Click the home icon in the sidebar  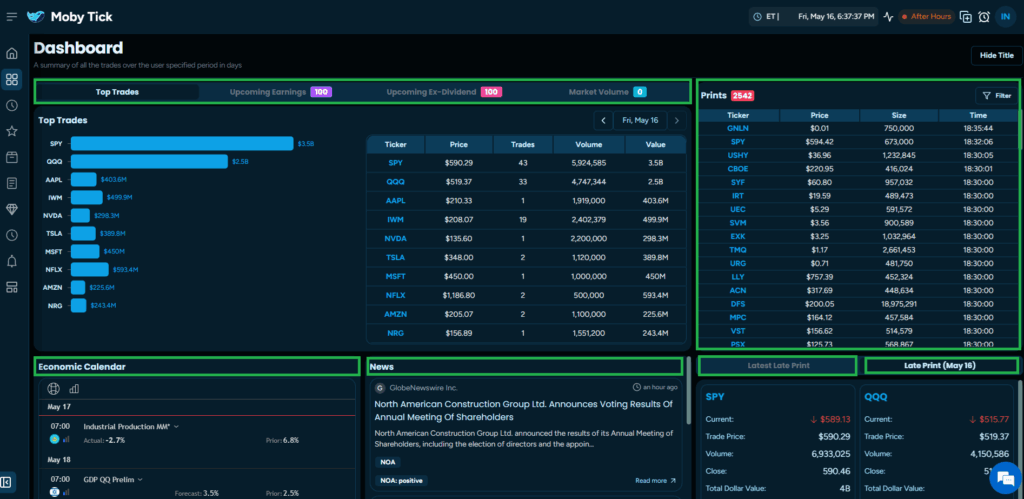pyautogui.click(x=12, y=53)
